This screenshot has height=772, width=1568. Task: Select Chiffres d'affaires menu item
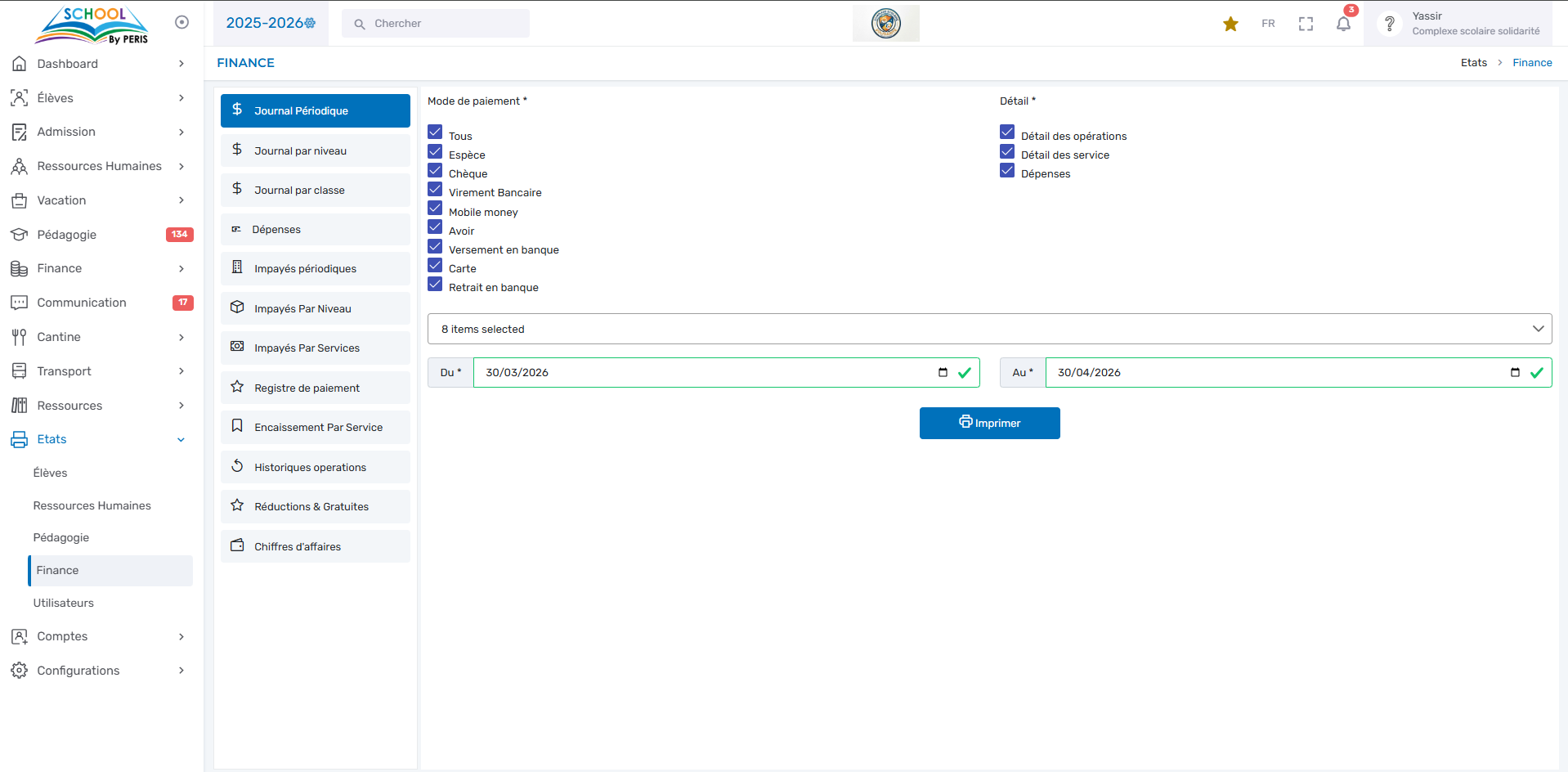coord(315,546)
